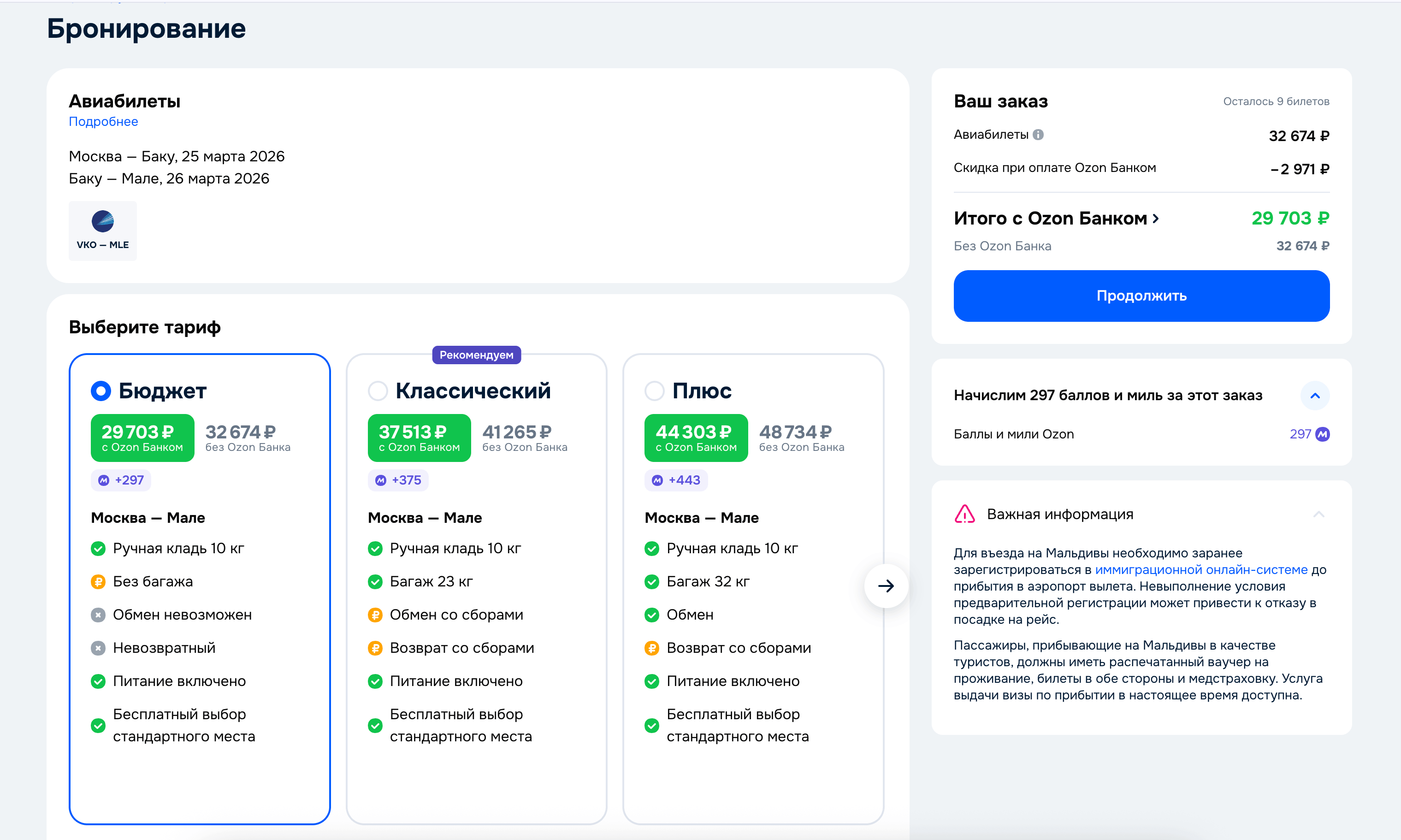Image resolution: width=1401 pixels, height=840 pixels.
Task: Click +297 miles badge in Бюджет
Action: 121,480
